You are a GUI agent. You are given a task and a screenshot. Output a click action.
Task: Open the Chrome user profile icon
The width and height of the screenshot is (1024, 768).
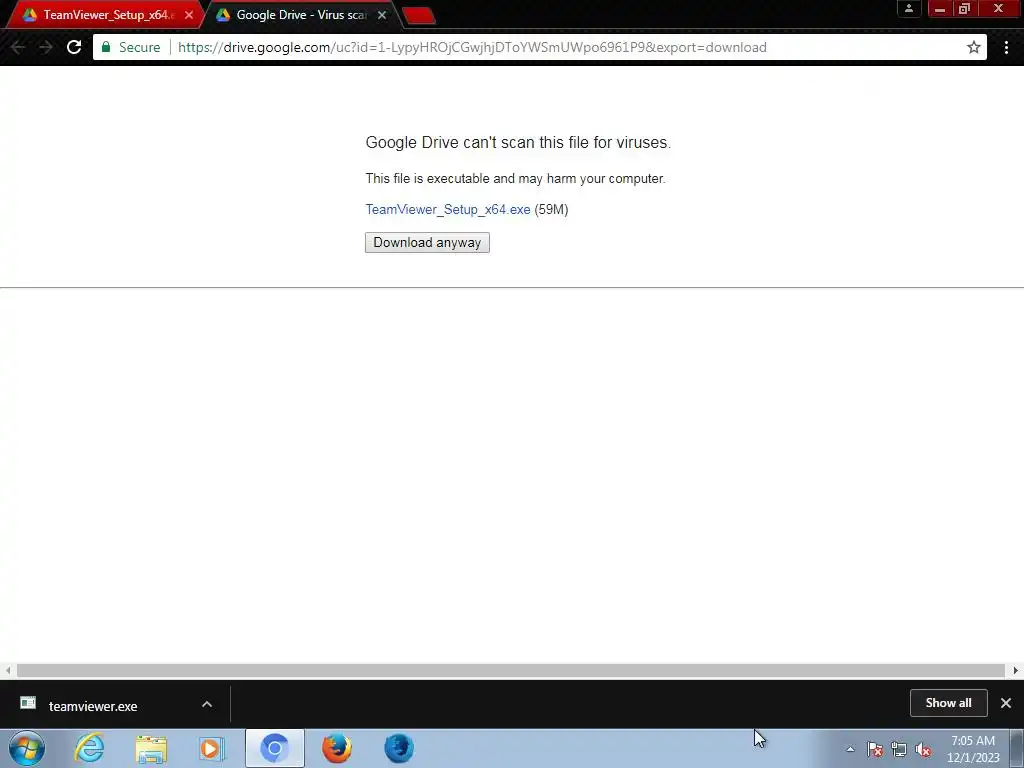[x=908, y=8]
